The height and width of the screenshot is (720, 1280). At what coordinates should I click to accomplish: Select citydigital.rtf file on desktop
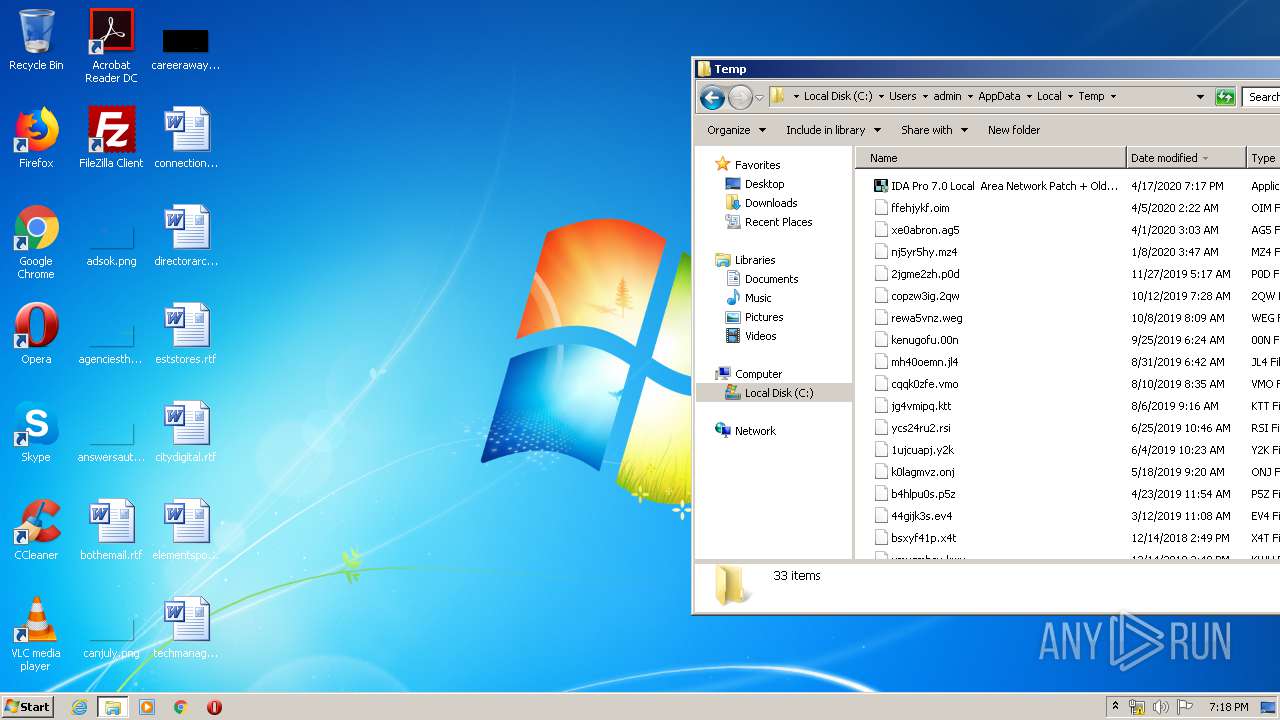point(186,433)
